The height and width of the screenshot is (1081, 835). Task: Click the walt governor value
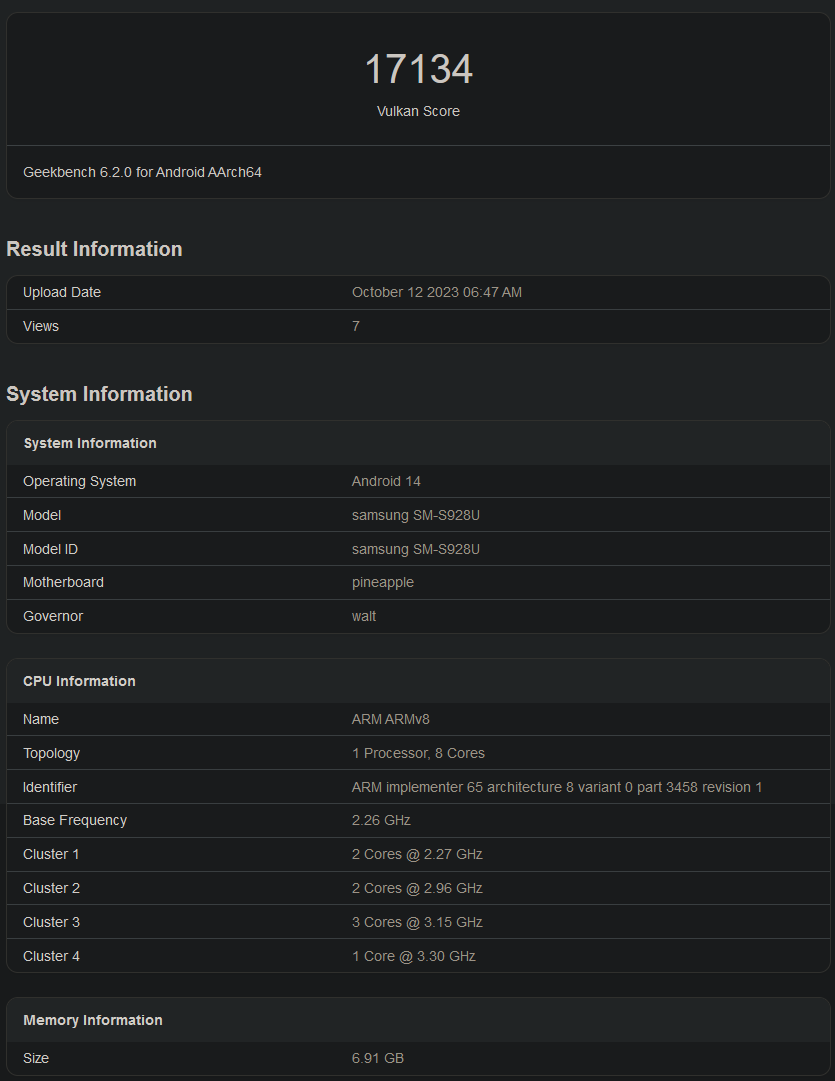point(364,616)
